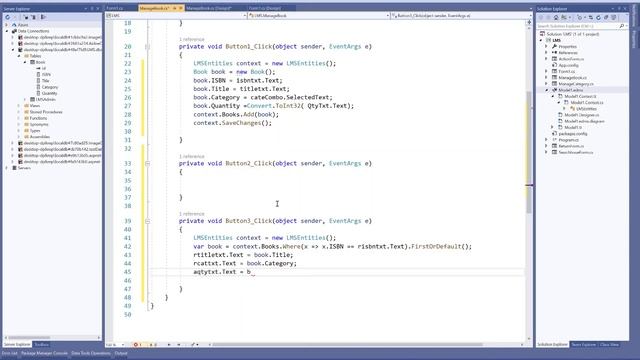
Task: Click the Properties vertical tab on right edge
Action: point(635,39)
